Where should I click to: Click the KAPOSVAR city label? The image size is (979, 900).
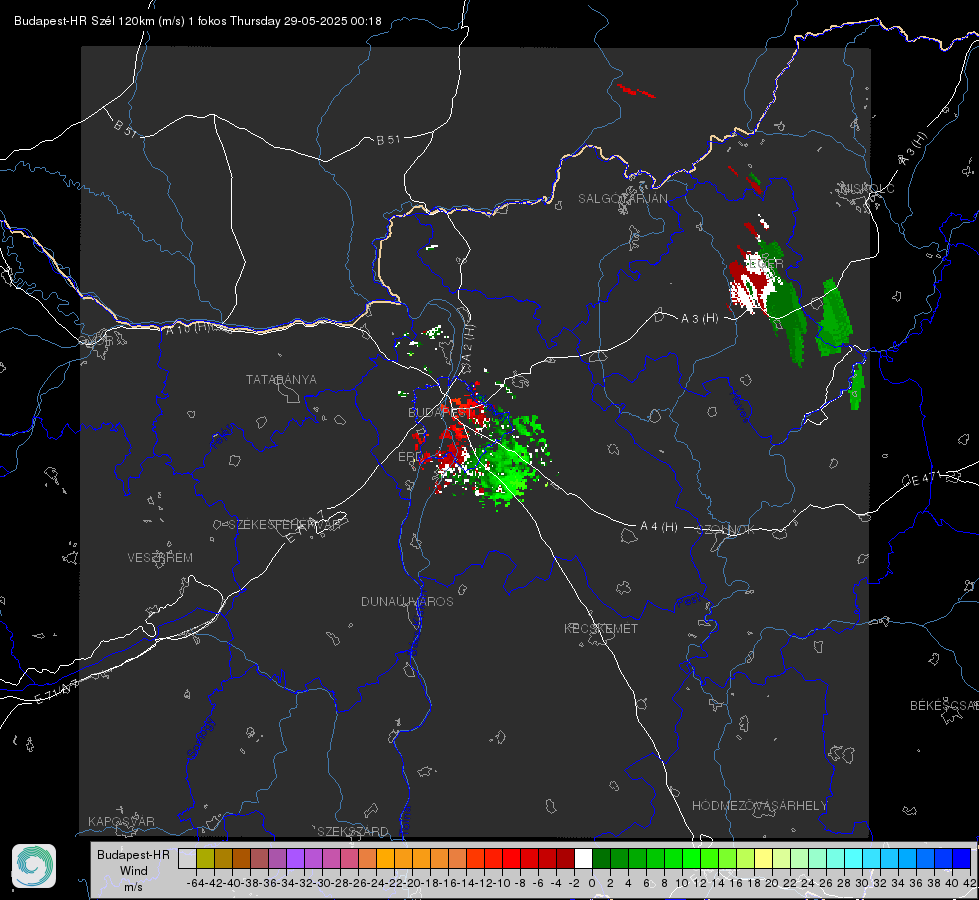[121, 821]
